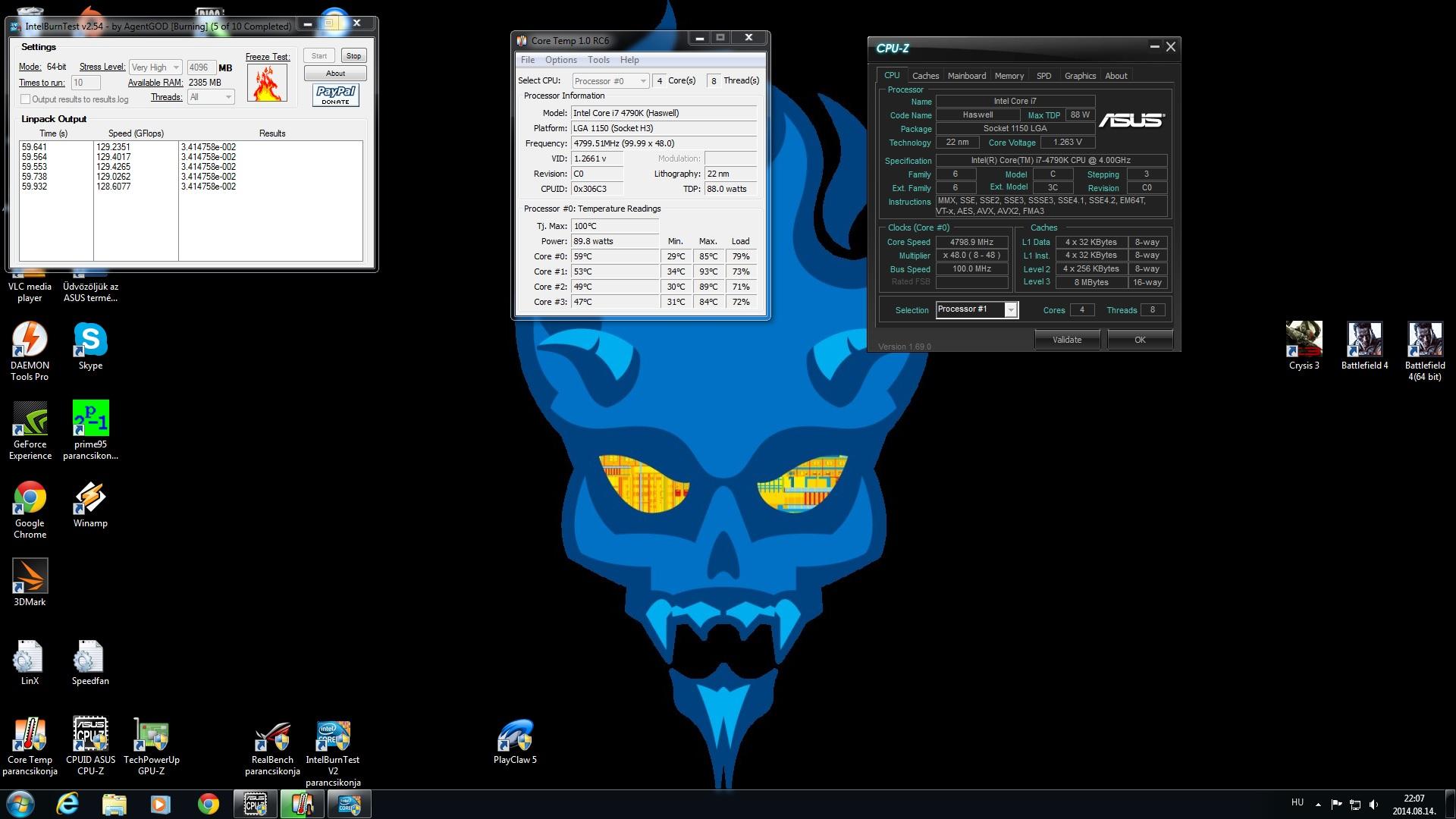Open Select CPU Processor #0 dropdown
The height and width of the screenshot is (819, 1456).
click(x=610, y=81)
